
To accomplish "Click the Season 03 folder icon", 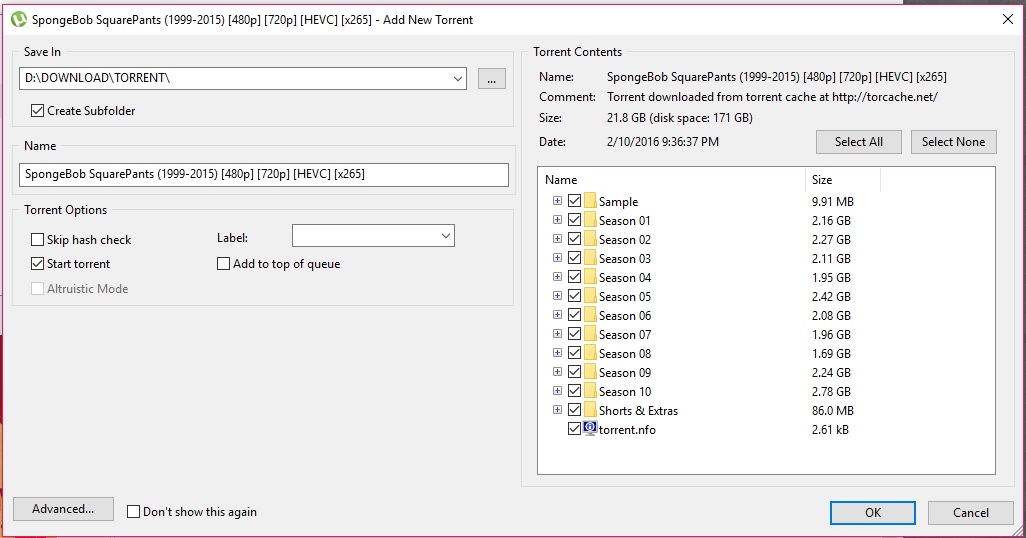I will (x=590, y=258).
